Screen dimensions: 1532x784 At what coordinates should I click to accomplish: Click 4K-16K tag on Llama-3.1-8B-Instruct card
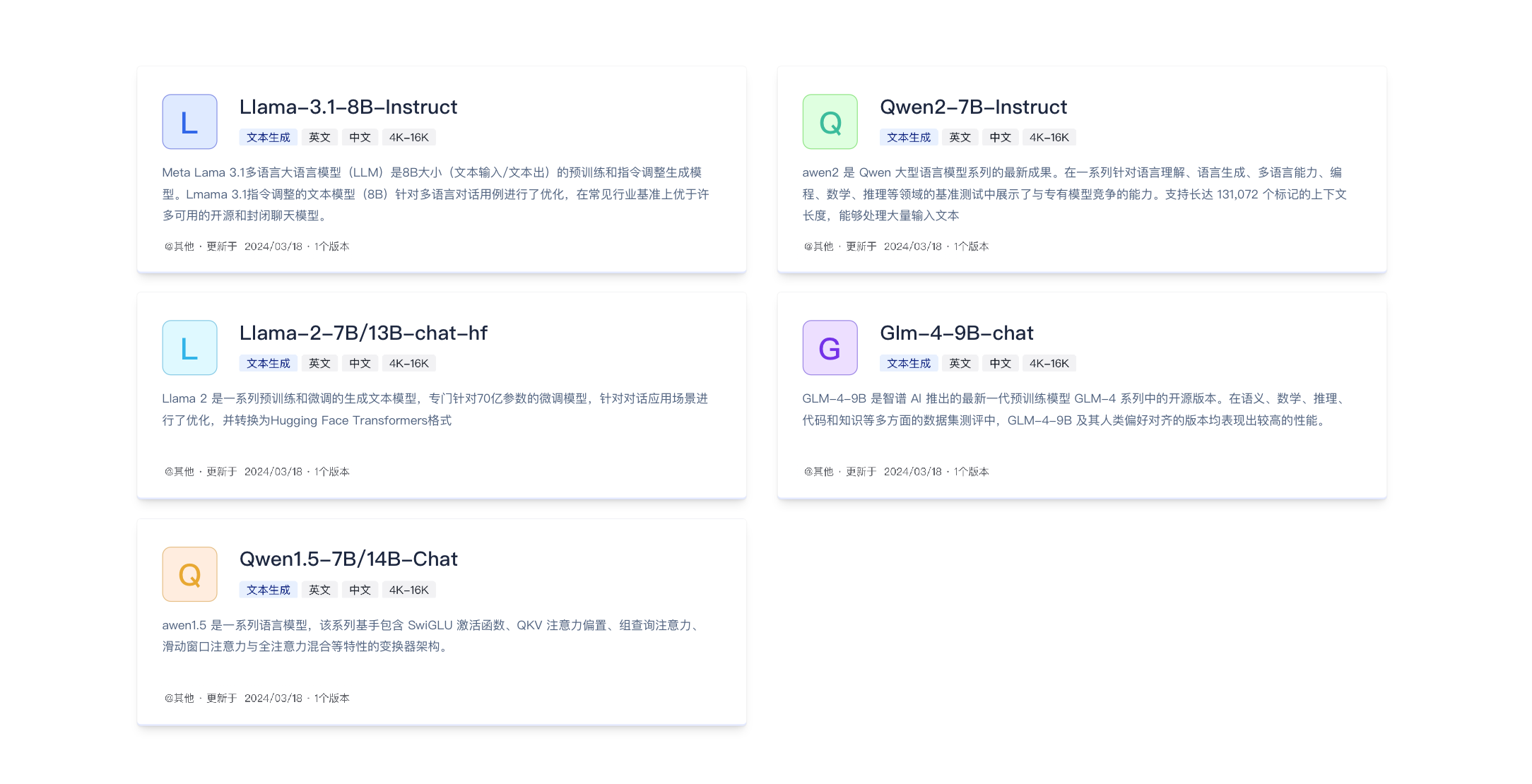coord(408,138)
